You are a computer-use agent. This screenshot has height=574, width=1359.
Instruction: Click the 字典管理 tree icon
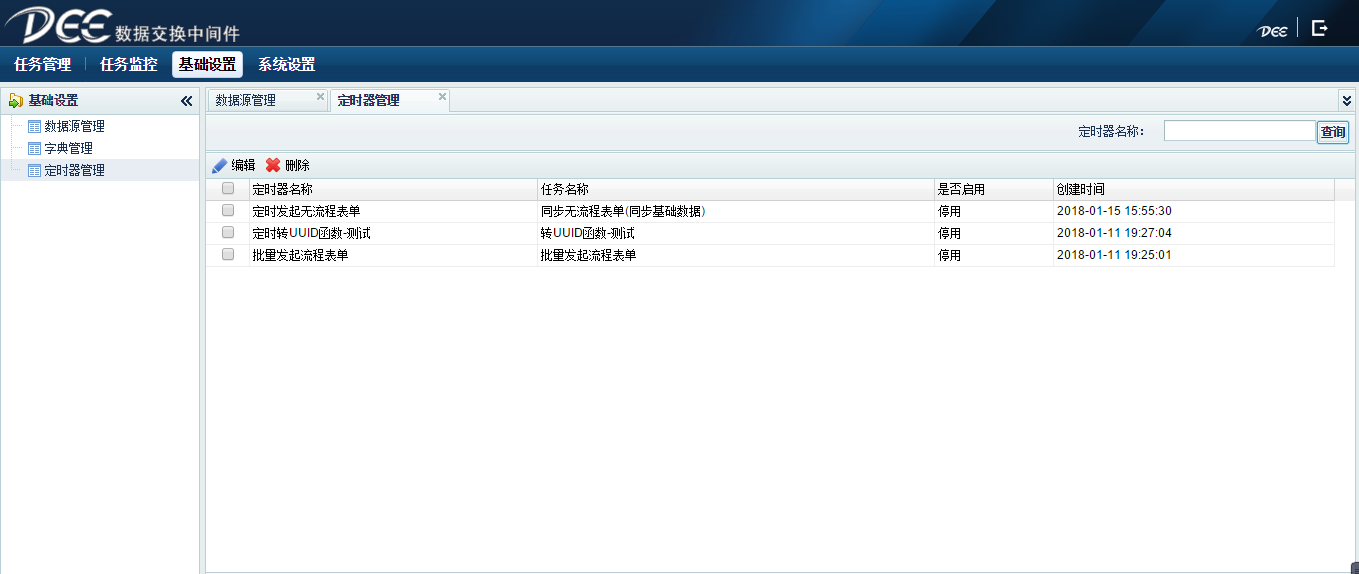[35, 149]
